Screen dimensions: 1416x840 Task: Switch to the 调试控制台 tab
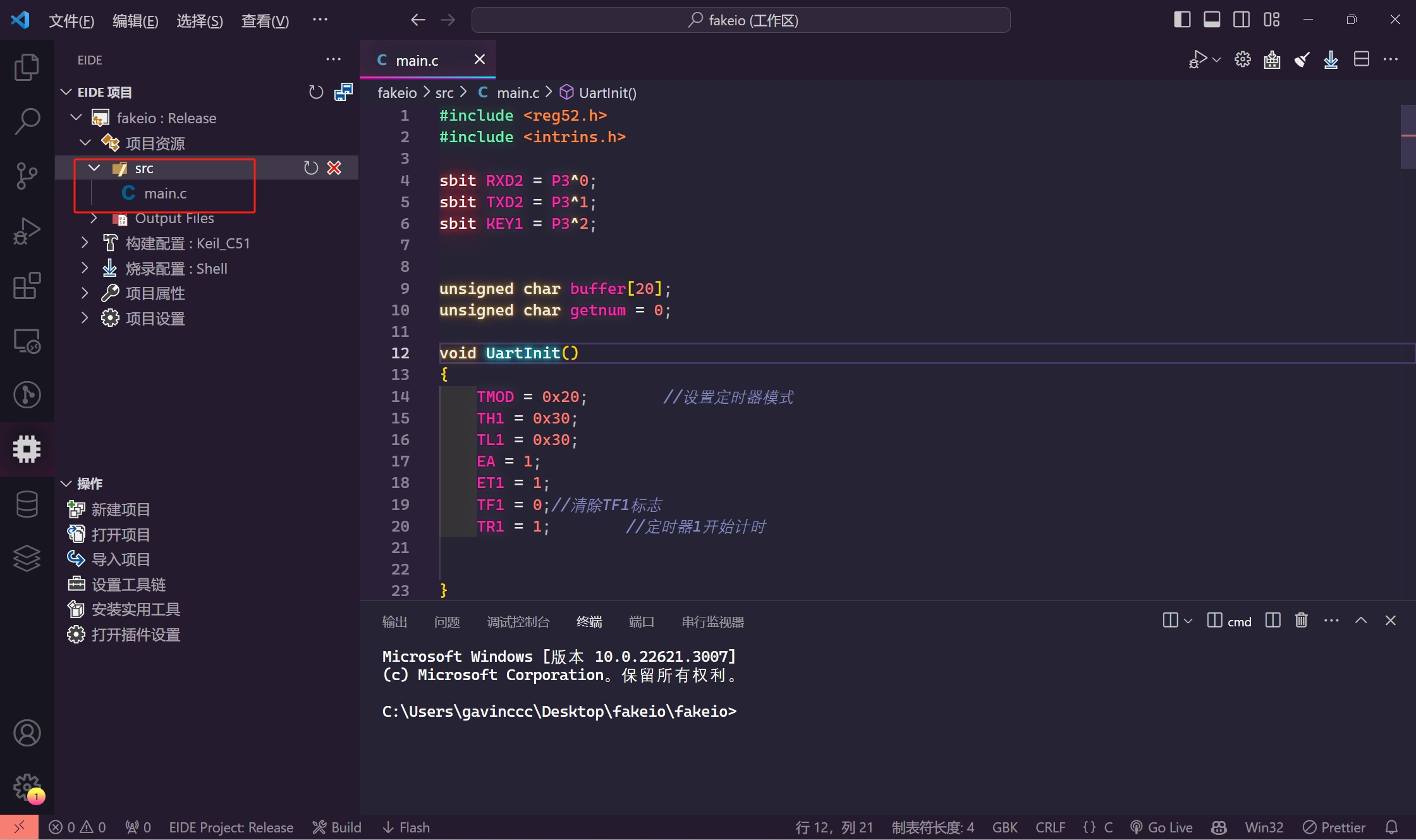click(518, 622)
